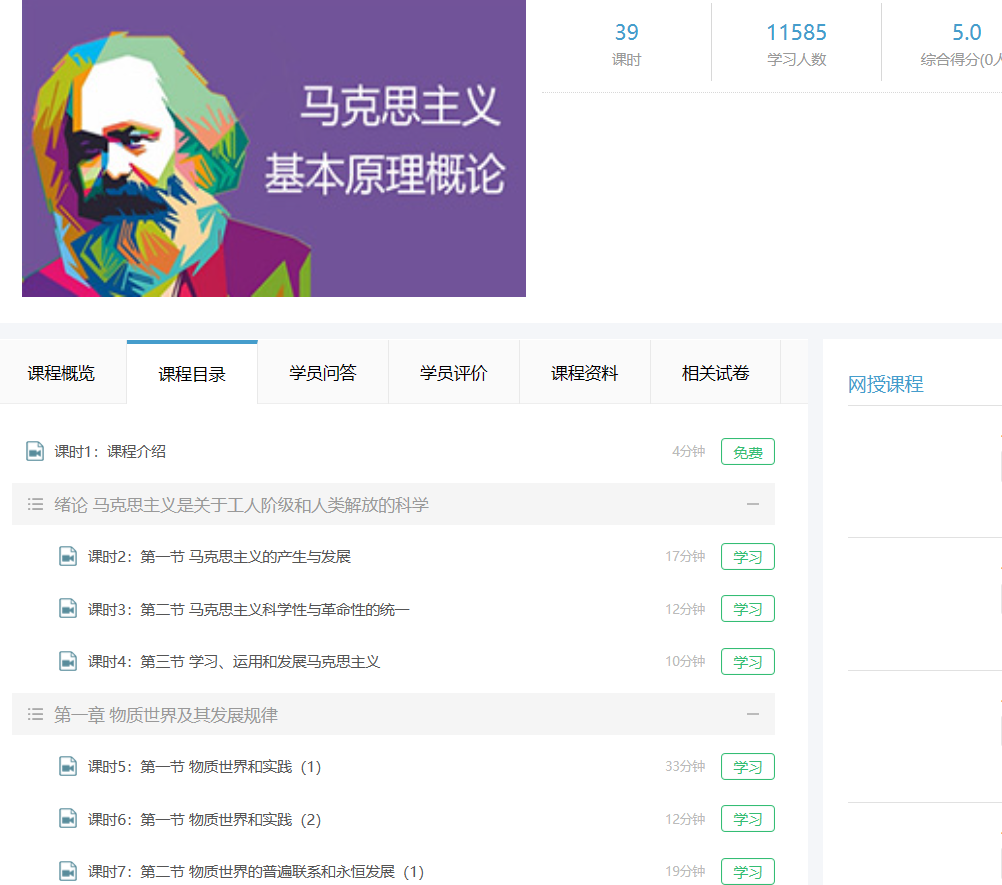Click video icon beside 课时3 lesson
The height and width of the screenshot is (885, 1002).
pyautogui.click(x=68, y=608)
